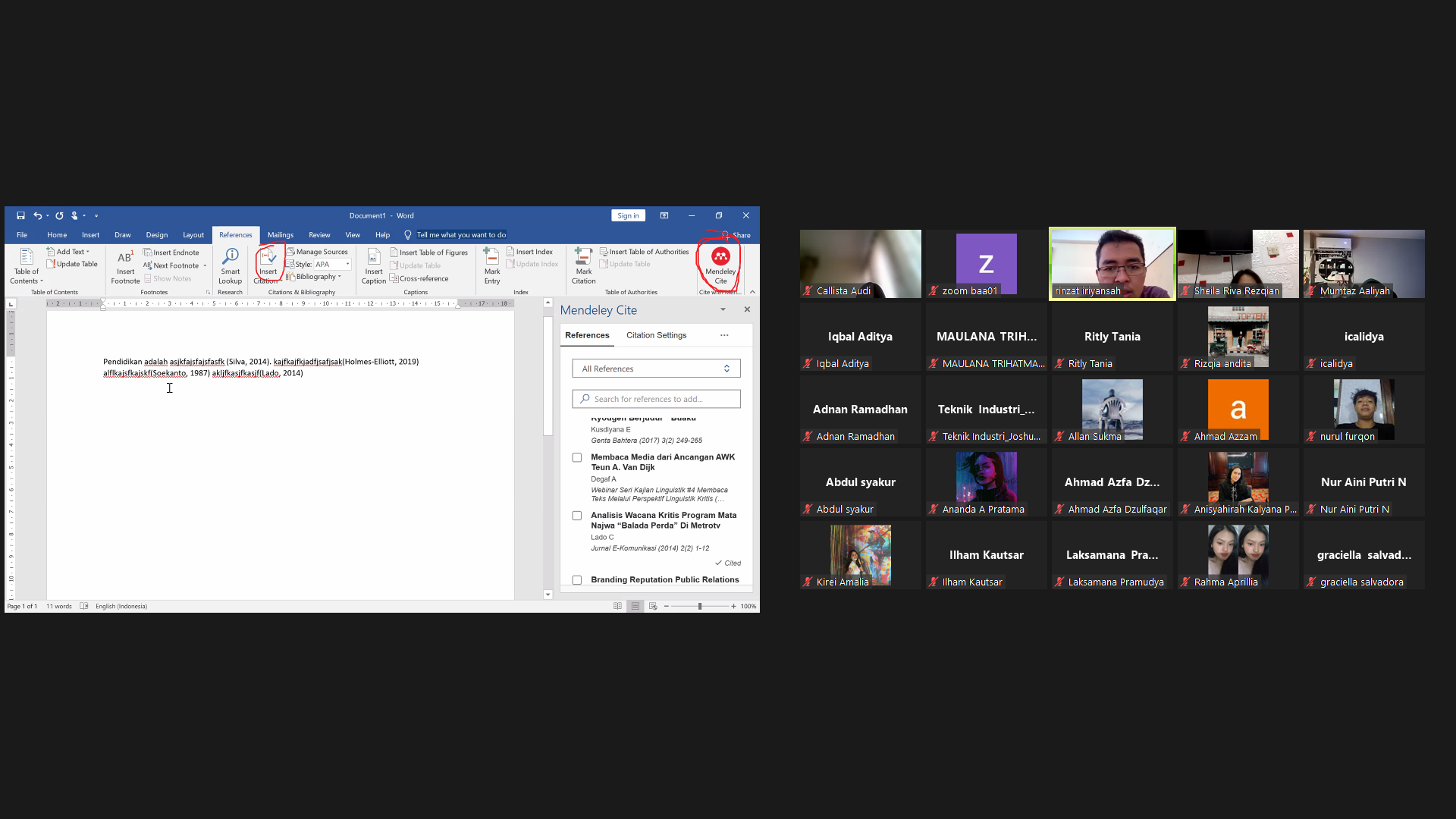The height and width of the screenshot is (819, 1456).
Task: Open the File menu tab
Action: pyautogui.click(x=22, y=235)
